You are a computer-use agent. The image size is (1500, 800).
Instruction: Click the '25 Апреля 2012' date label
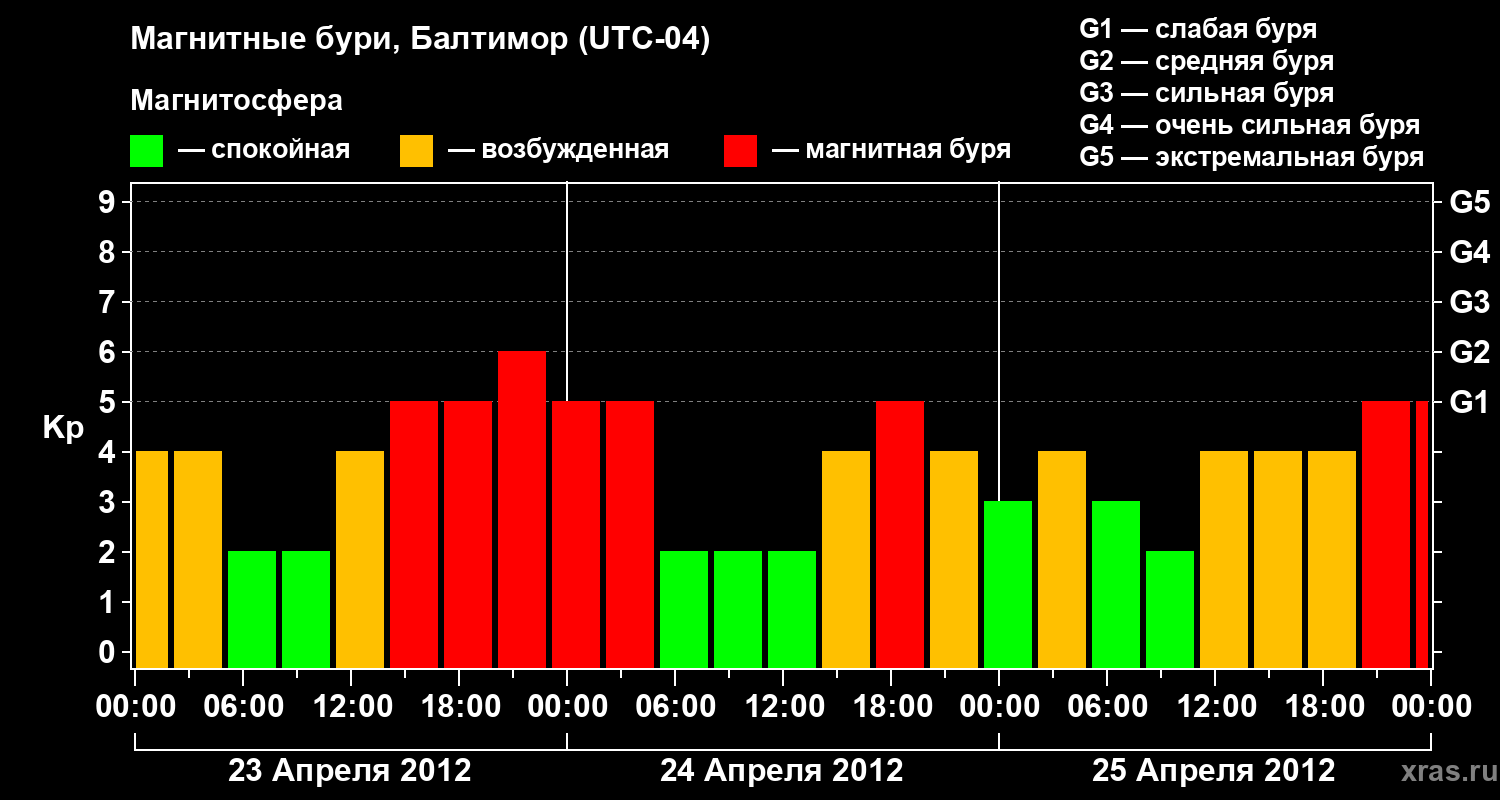1214,771
